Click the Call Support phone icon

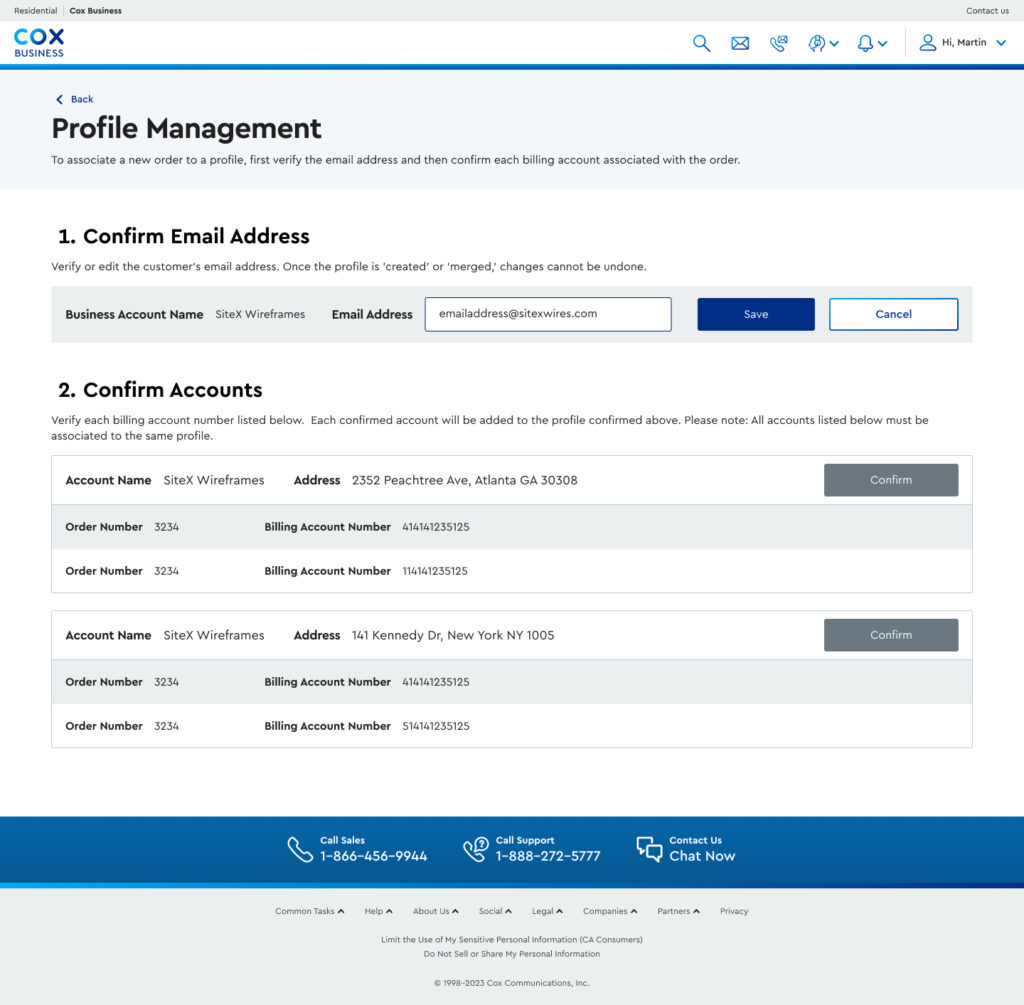pyautogui.click(x=475, y=849)
